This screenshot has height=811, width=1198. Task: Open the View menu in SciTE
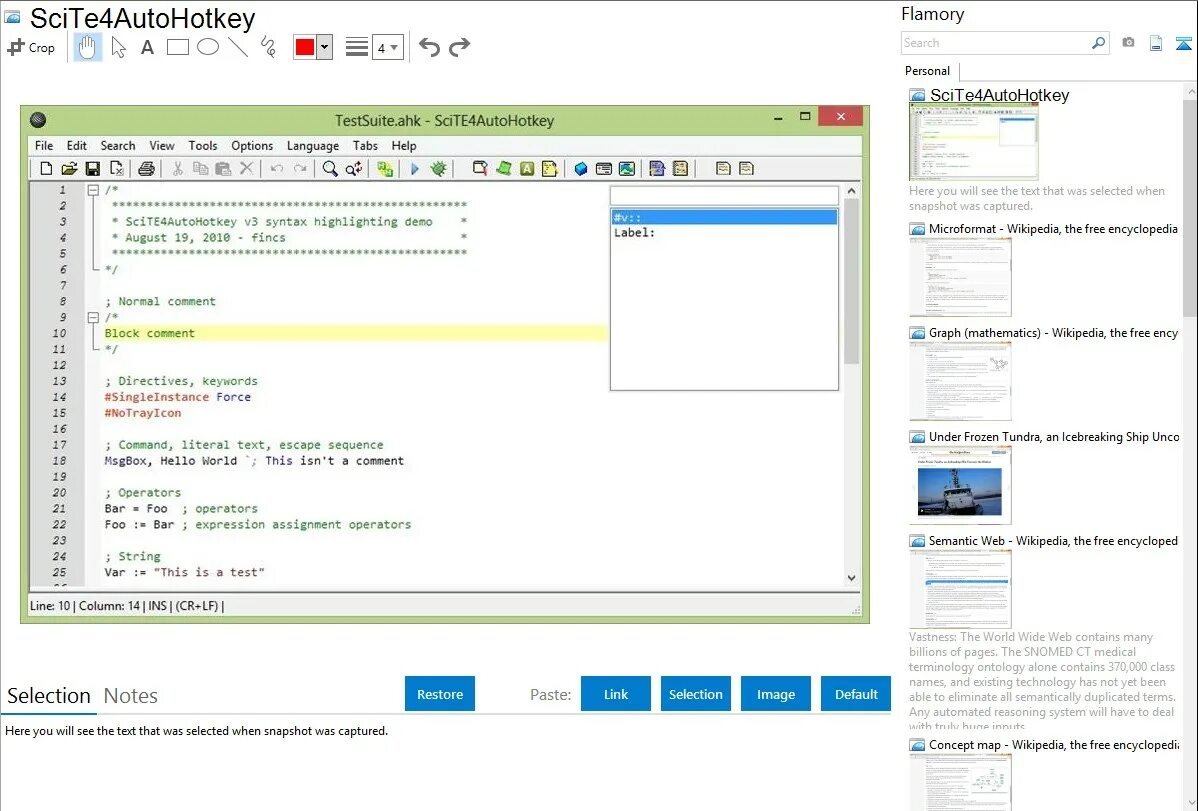(161, 145)
